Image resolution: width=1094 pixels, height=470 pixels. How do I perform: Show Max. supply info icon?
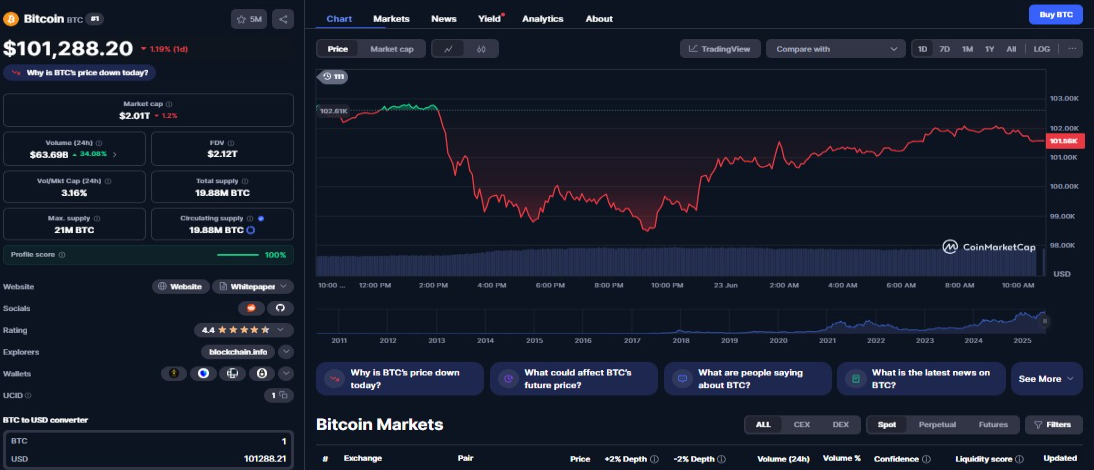coord(96,218)
